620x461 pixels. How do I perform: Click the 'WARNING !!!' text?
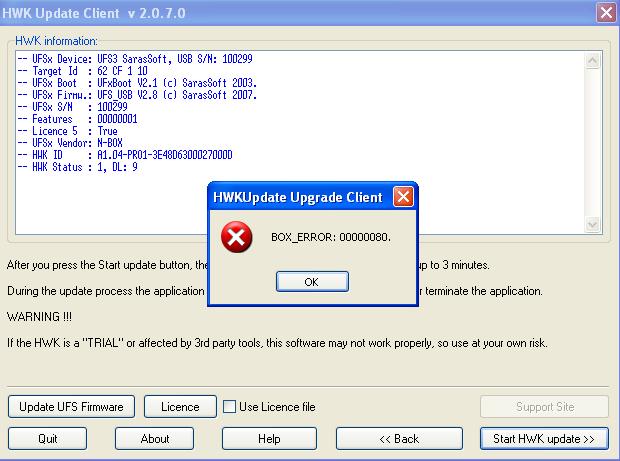click(40, 317)
